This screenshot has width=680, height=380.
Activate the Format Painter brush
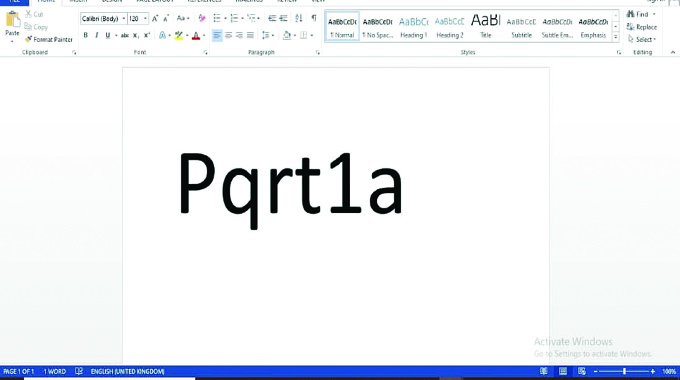(49, 39)
